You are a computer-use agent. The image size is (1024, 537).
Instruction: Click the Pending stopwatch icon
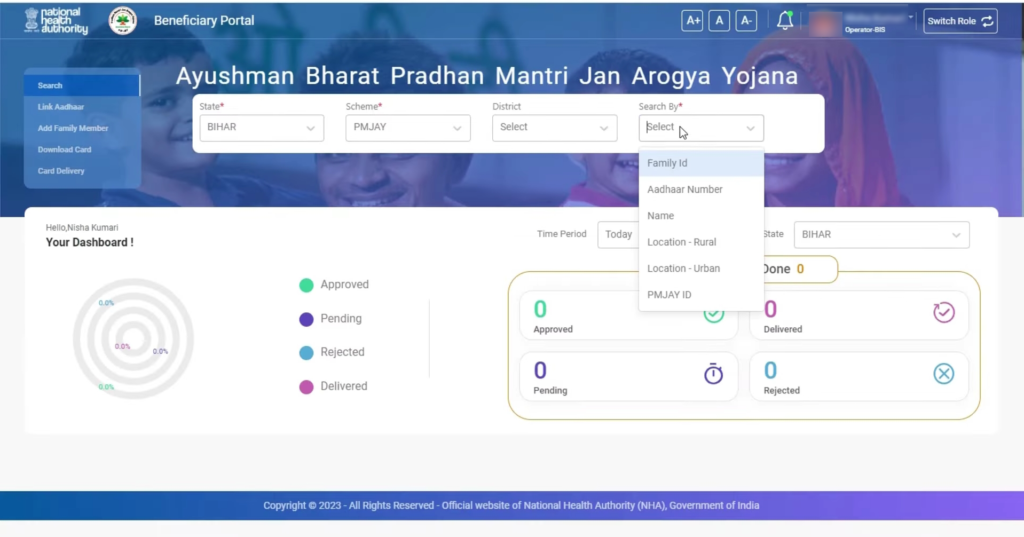tap(713, 374)
